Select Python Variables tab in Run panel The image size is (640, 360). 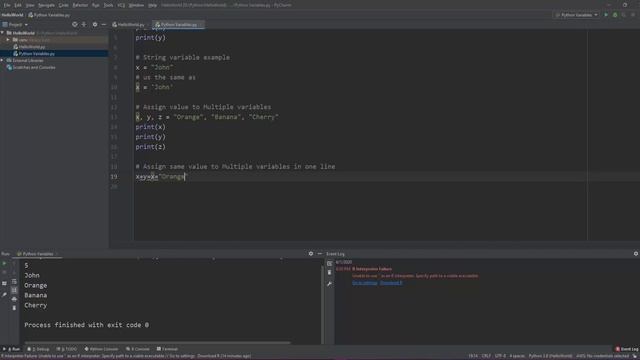[x=38, y=254]
